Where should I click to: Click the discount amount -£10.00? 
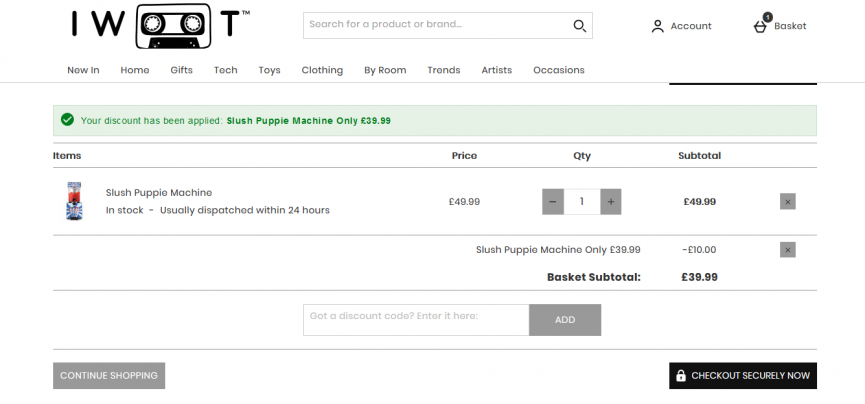(699, 249)
